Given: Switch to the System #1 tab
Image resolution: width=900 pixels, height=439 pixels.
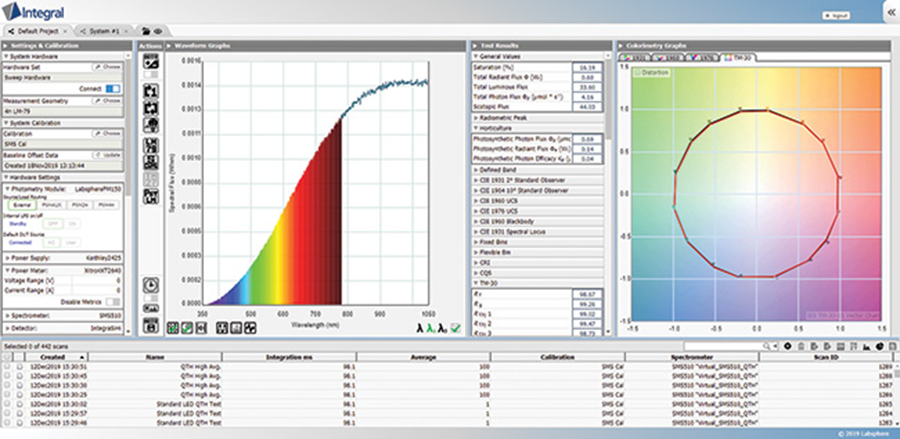Looking at the screenshot, I should pos(104,30).
